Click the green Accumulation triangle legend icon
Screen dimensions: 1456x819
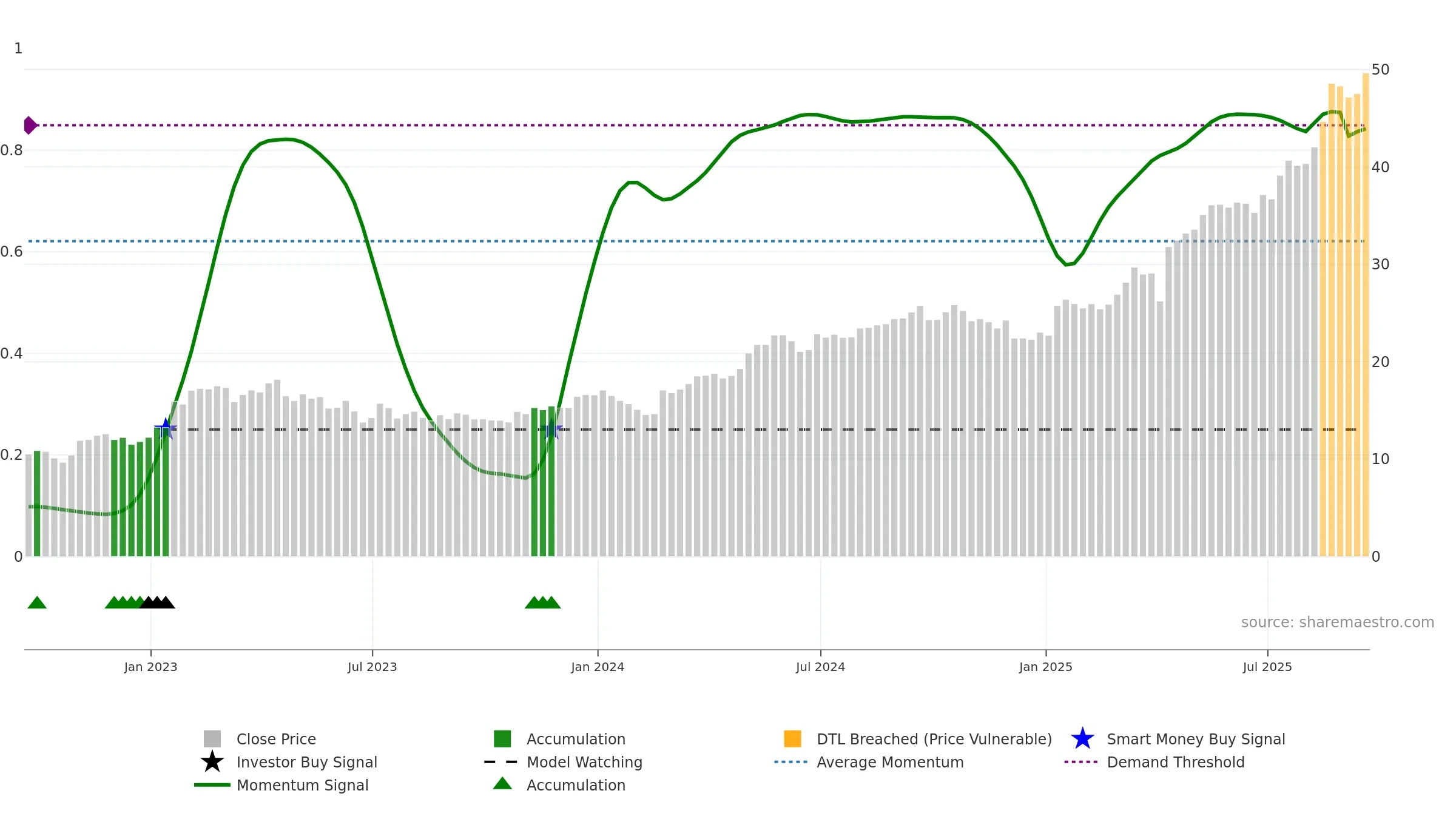click(x=502, y=784)
